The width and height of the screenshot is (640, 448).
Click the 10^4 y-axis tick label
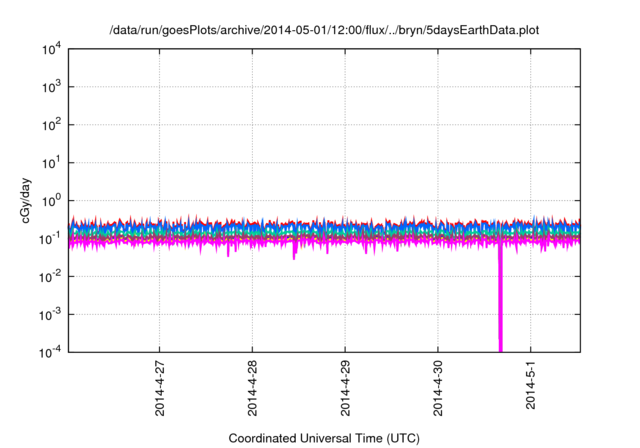51,50
